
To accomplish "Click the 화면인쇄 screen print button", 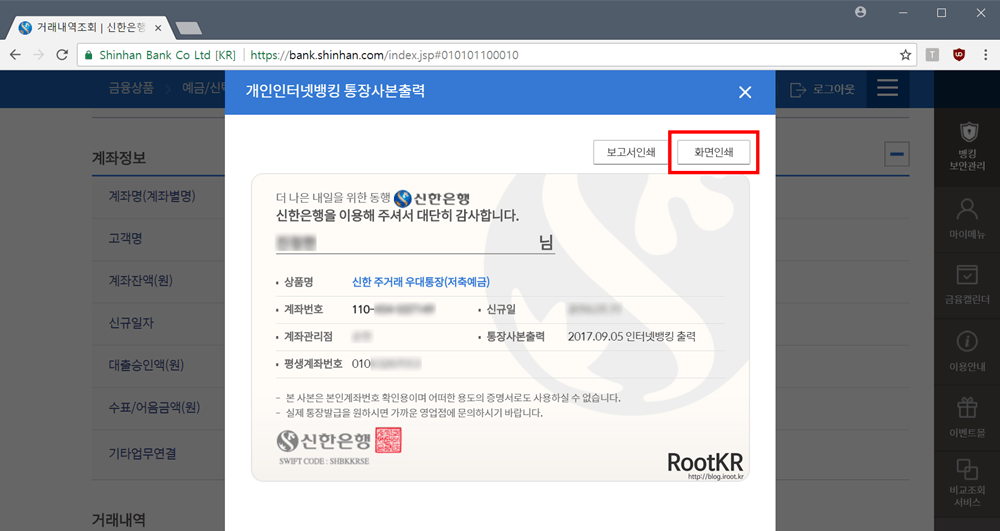I will pyautogui.click(x=714, y=152).
